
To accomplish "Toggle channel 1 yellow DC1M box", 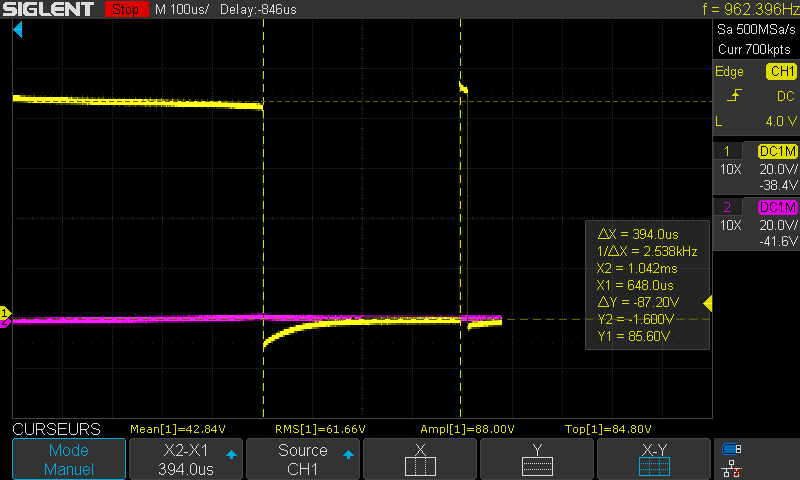I will pos(777,151).
